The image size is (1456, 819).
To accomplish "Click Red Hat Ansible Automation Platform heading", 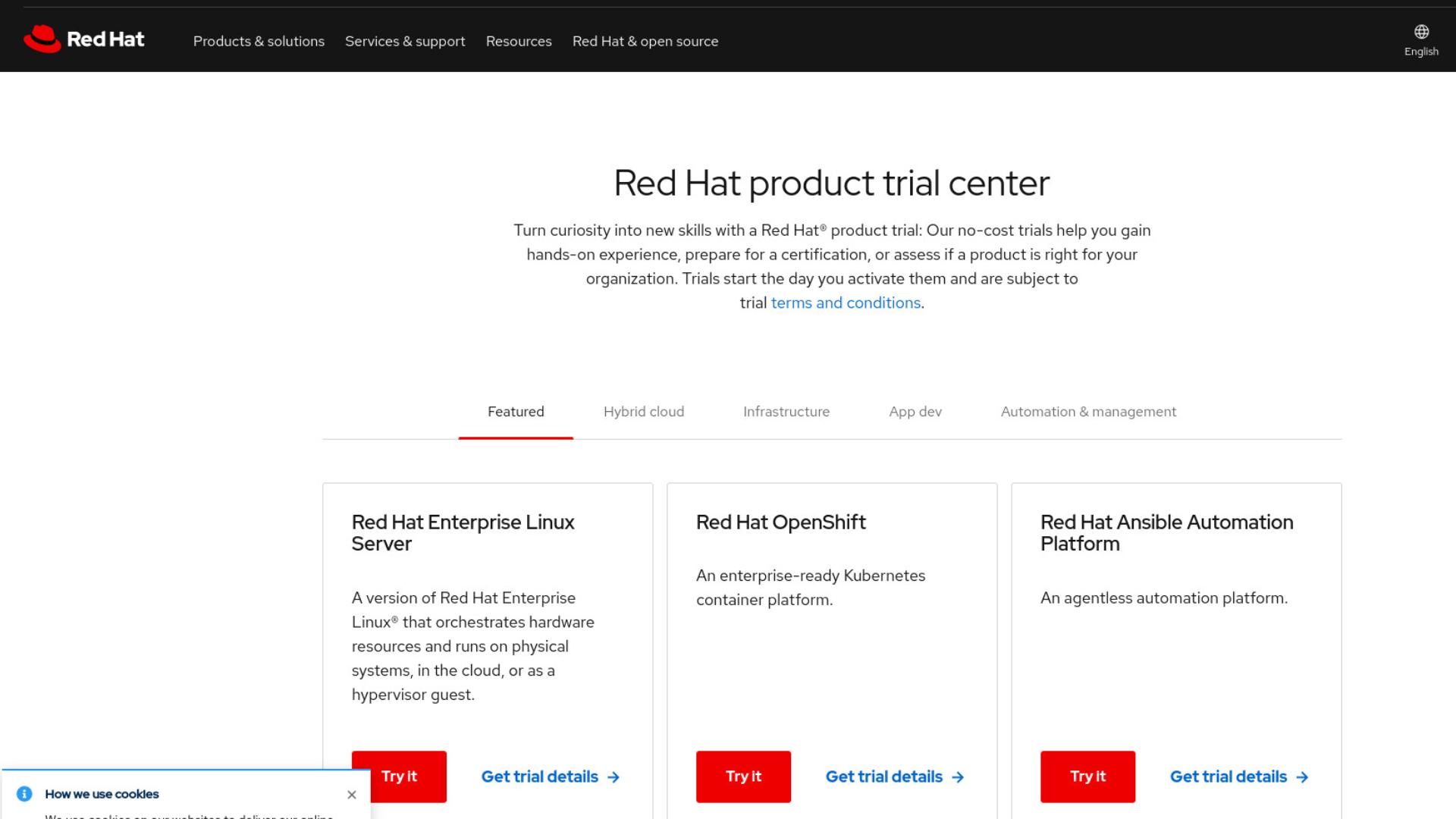I will click(x=1166, y=533).
